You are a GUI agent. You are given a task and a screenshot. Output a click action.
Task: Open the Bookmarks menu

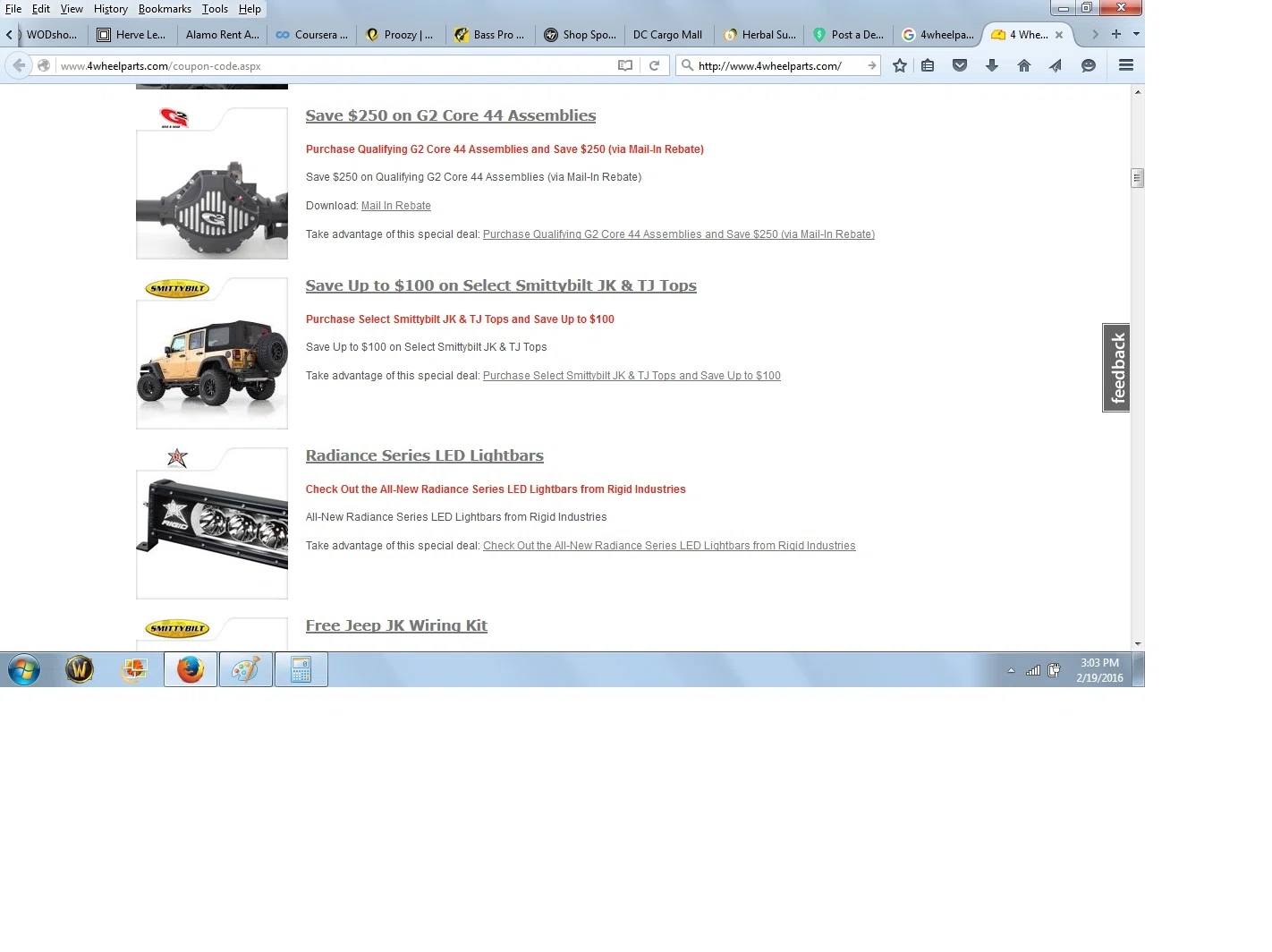(x=165, y=9)
